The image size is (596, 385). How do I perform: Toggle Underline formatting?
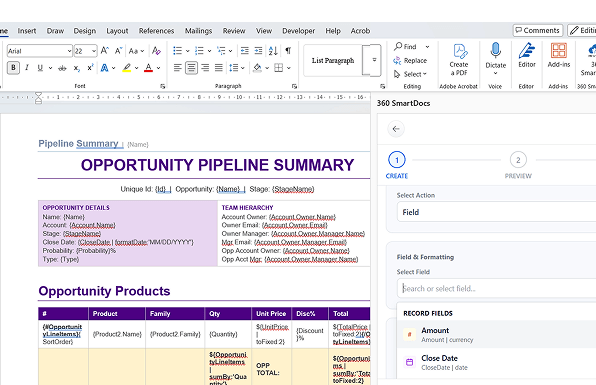coord(40,68)
